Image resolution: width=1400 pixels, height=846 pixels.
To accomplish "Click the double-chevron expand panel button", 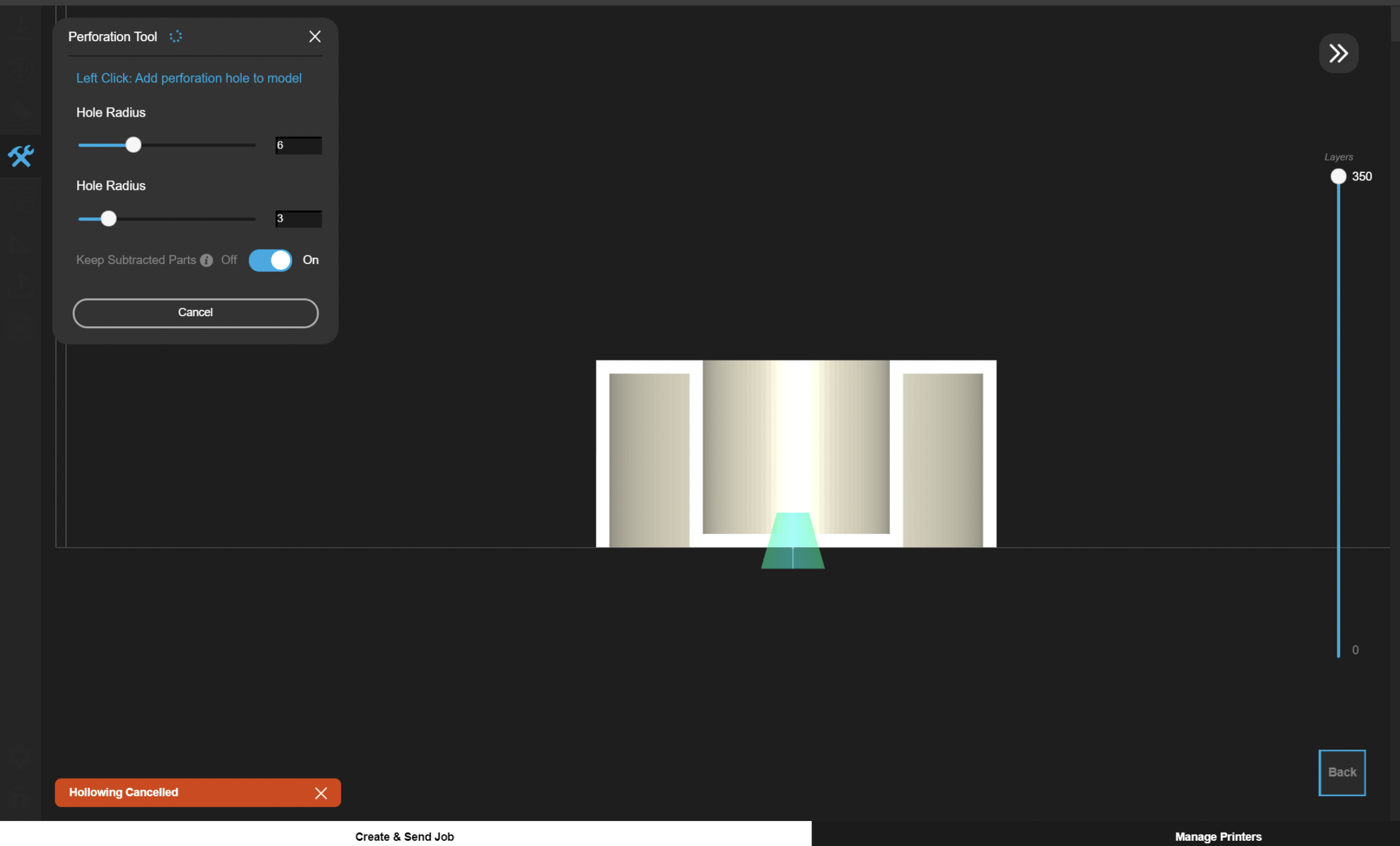I will click(1339, 53).
